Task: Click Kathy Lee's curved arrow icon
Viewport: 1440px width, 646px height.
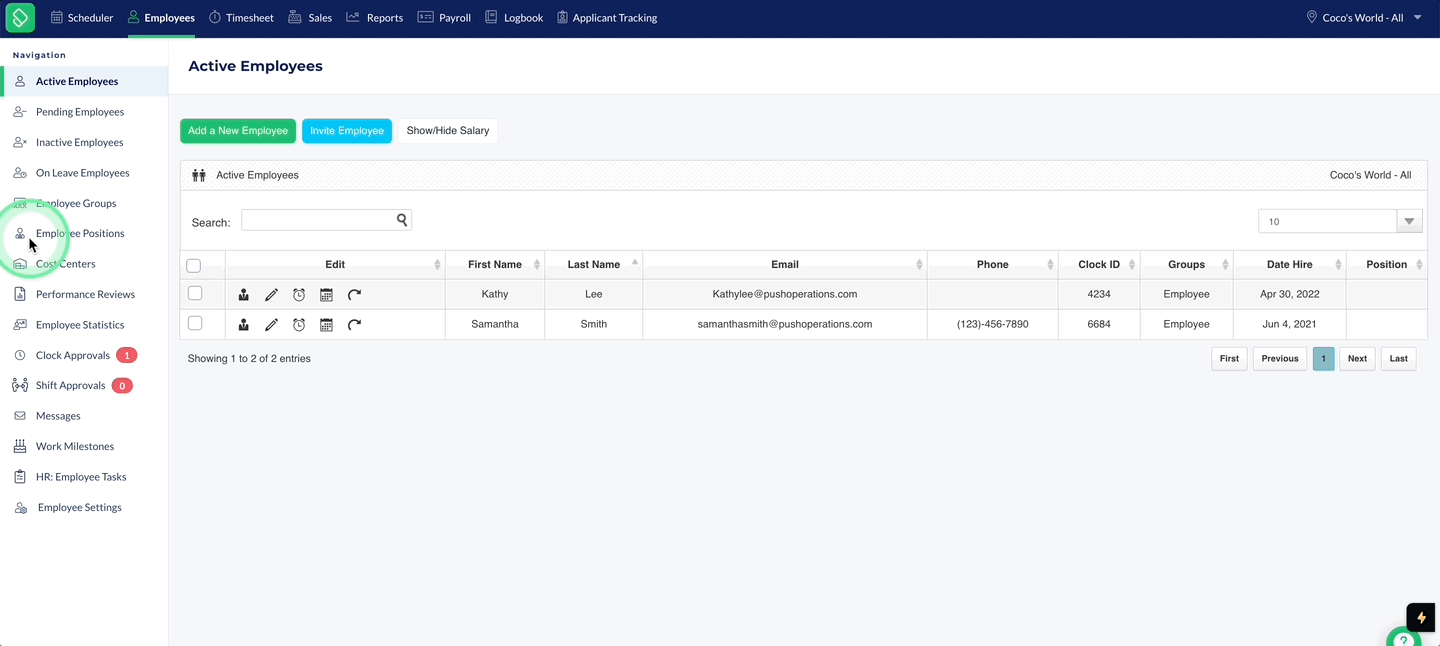Action: (x=354, y=294)
